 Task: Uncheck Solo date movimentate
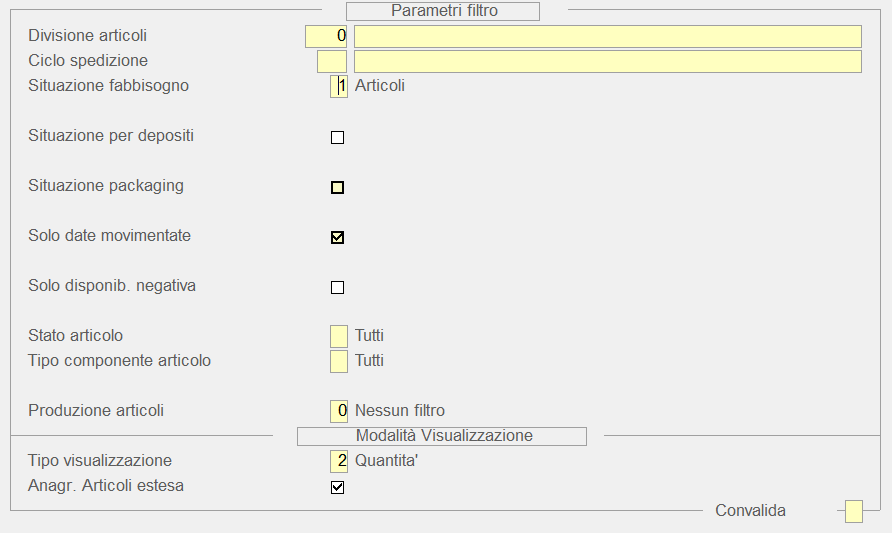click(337, 237)
